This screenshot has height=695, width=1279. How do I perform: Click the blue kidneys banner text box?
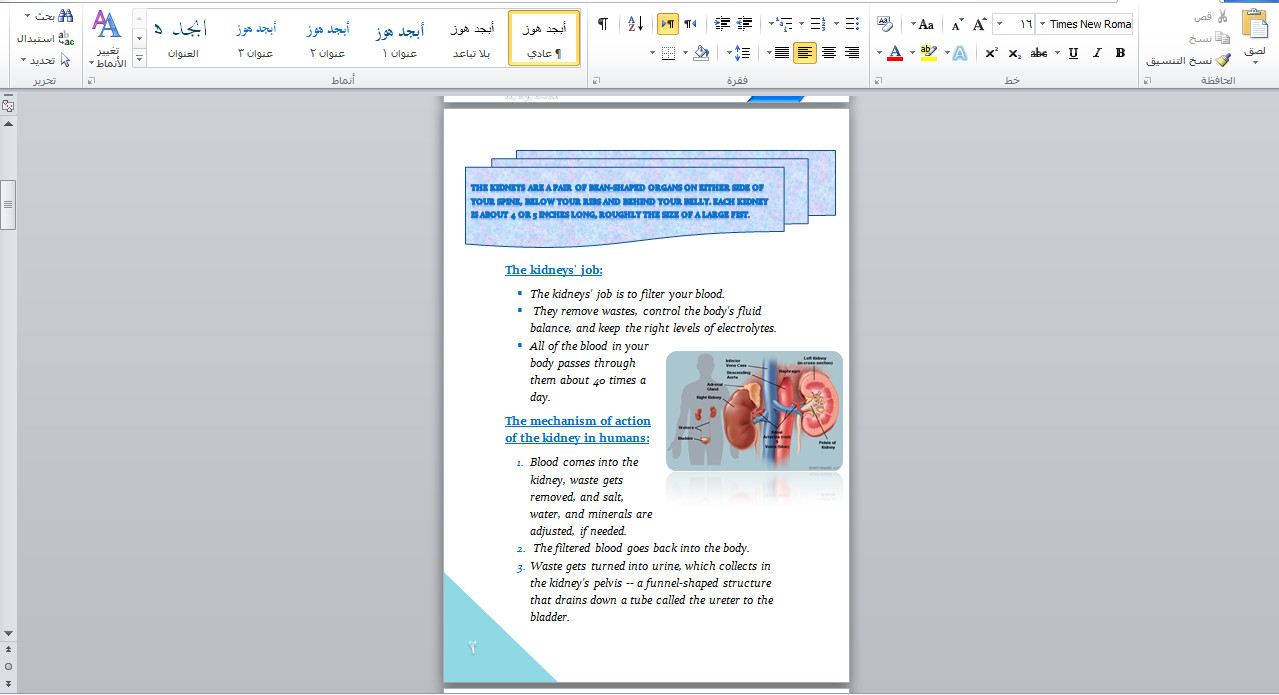click(625, 205)
